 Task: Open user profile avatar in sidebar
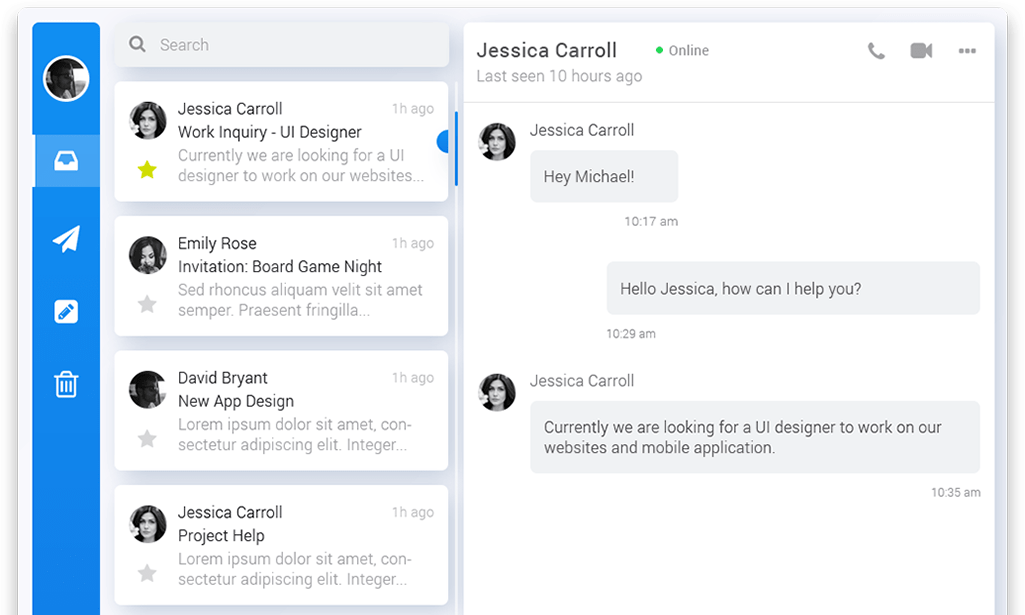[66, 79]
